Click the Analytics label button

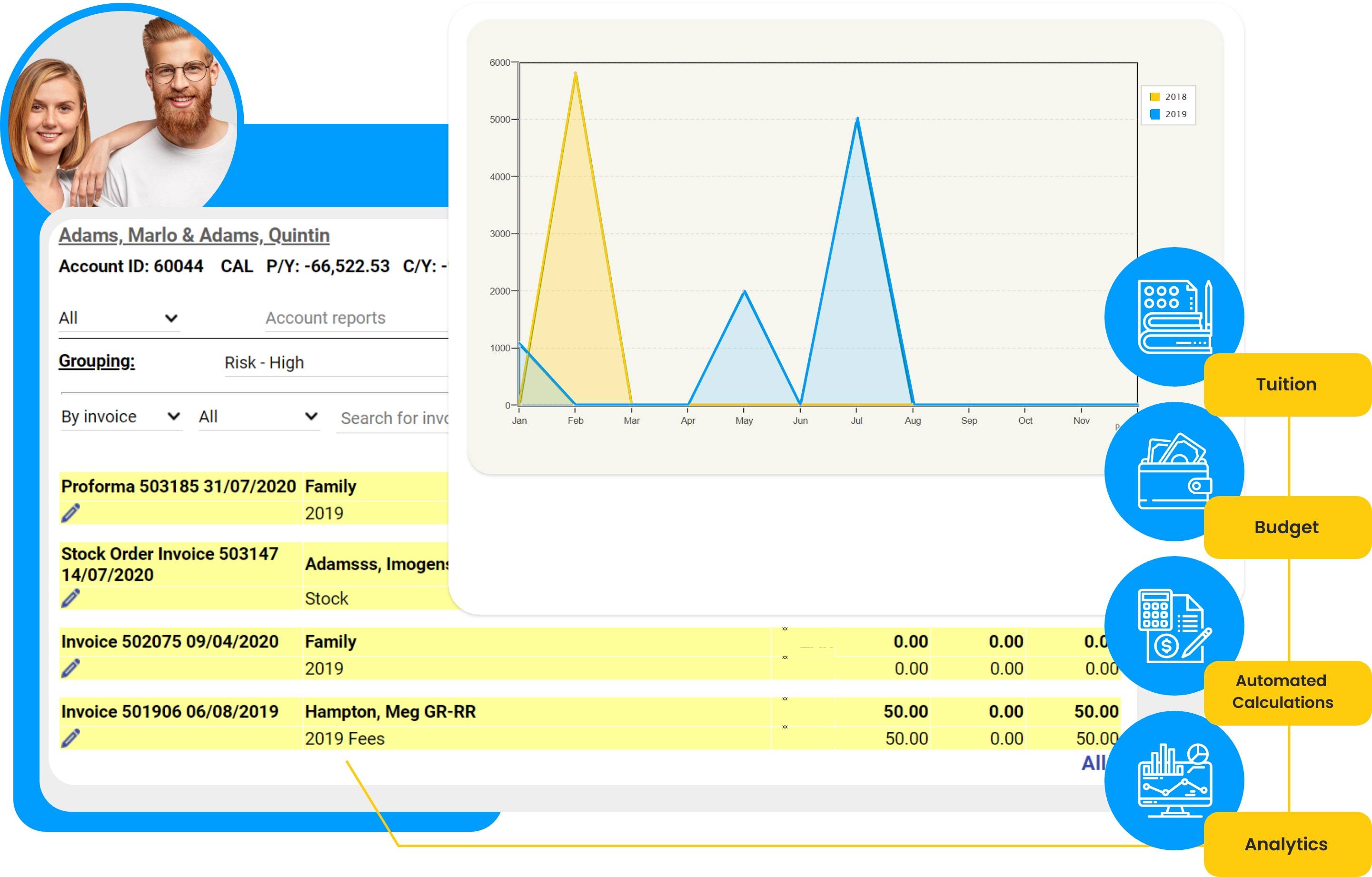[1286, 844]
